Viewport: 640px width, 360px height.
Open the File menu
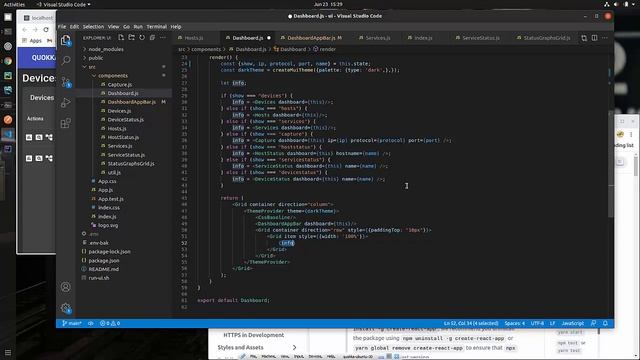(62, 27)
